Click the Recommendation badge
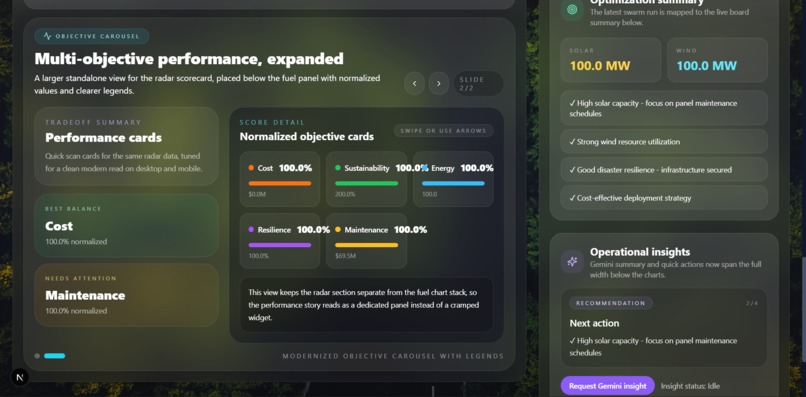This screenshot has width=806, height=397. [x=611, y=303]
